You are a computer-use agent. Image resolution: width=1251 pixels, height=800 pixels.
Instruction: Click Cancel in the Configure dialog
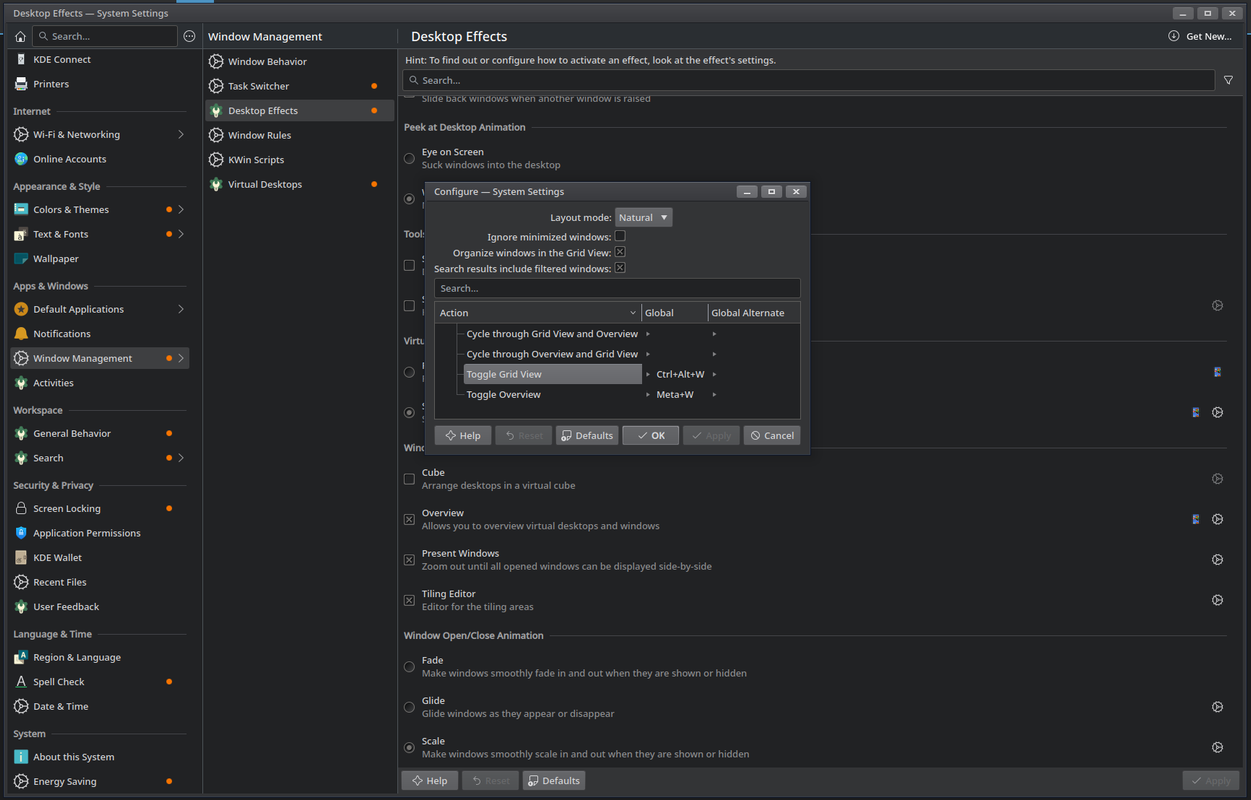(x=771, y=435)
